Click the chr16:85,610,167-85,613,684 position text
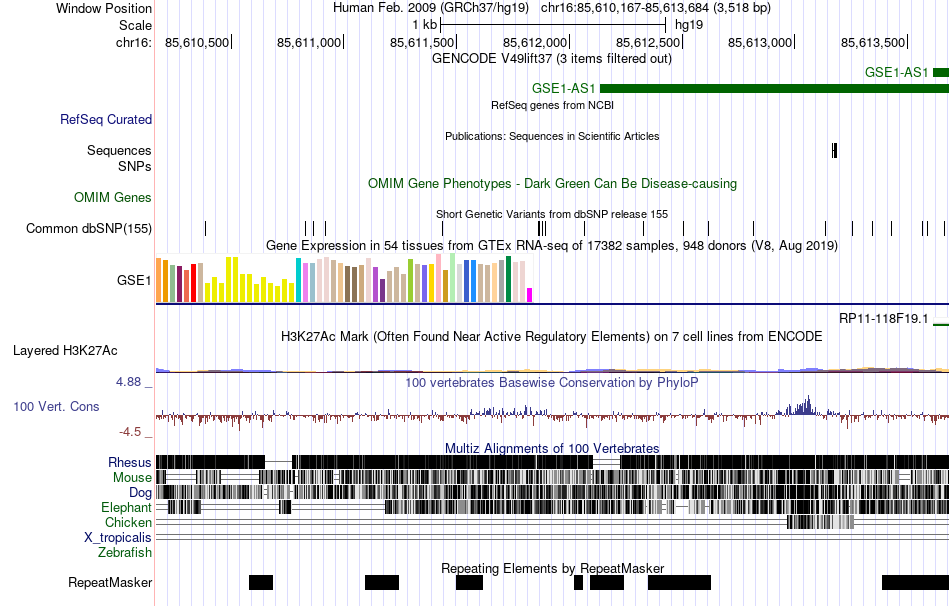The width and height of the screenshot is (950, 606). coord(656,8)
